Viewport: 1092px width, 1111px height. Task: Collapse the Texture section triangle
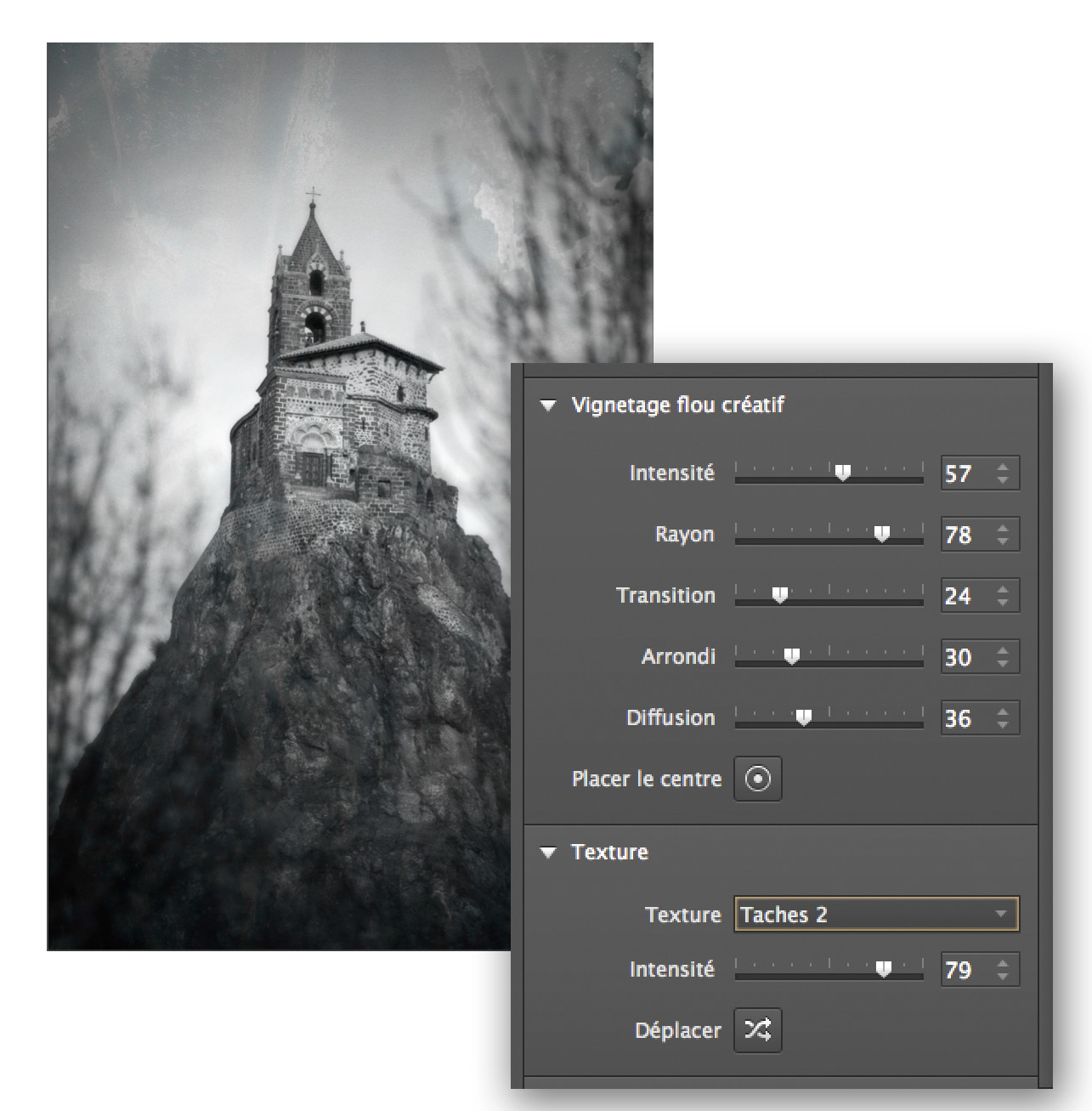click(549, 852)
